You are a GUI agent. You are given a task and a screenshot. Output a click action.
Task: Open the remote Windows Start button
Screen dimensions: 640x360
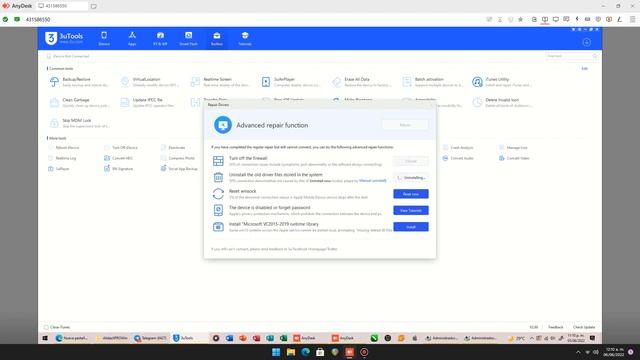(45, 338)
